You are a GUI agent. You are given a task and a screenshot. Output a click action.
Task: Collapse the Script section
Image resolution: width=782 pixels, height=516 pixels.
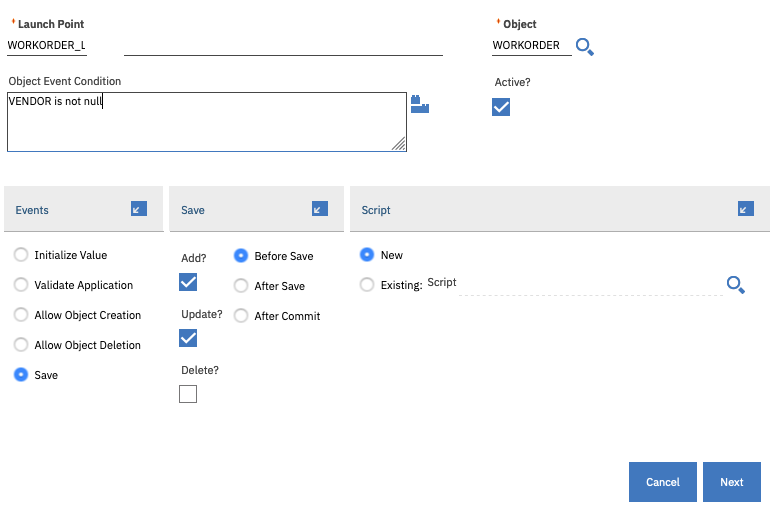click(x=746, y=209)
